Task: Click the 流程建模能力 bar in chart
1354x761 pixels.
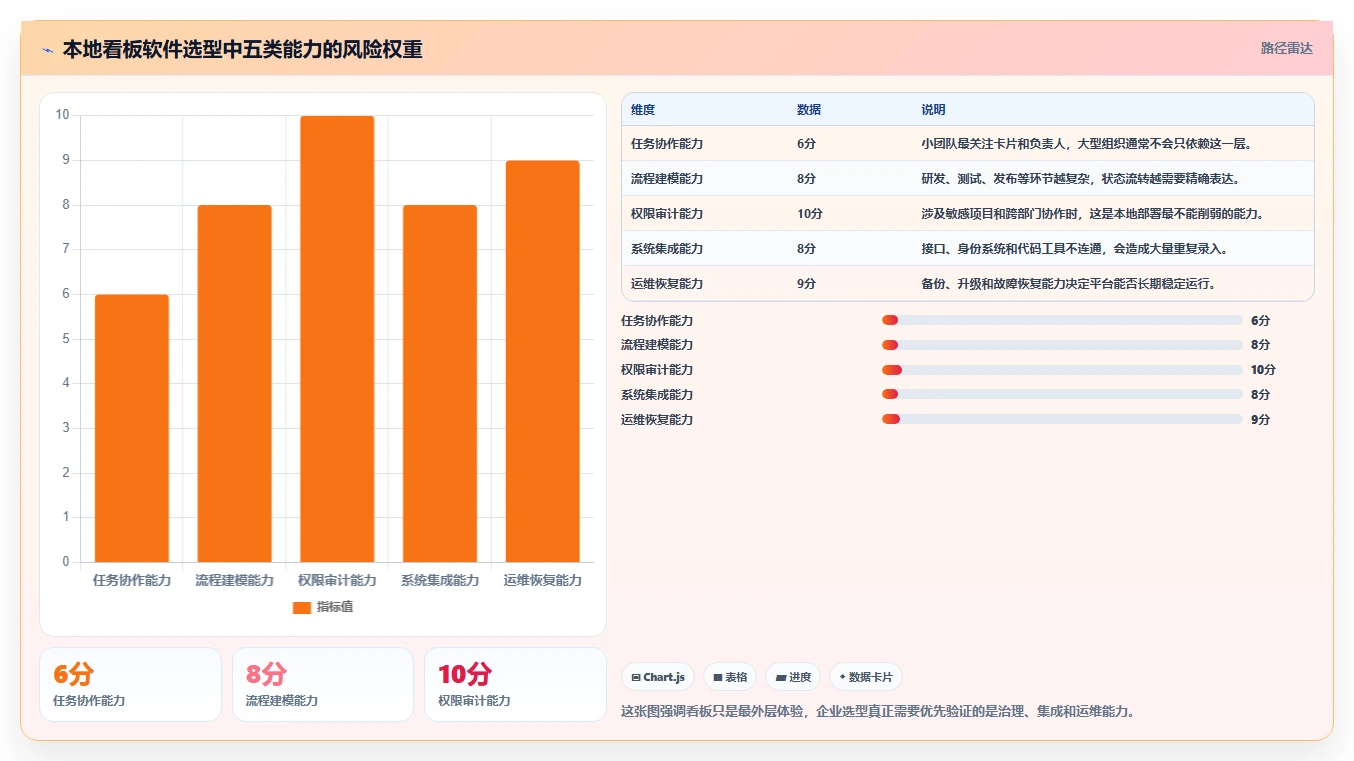Action: pos(234,383)
